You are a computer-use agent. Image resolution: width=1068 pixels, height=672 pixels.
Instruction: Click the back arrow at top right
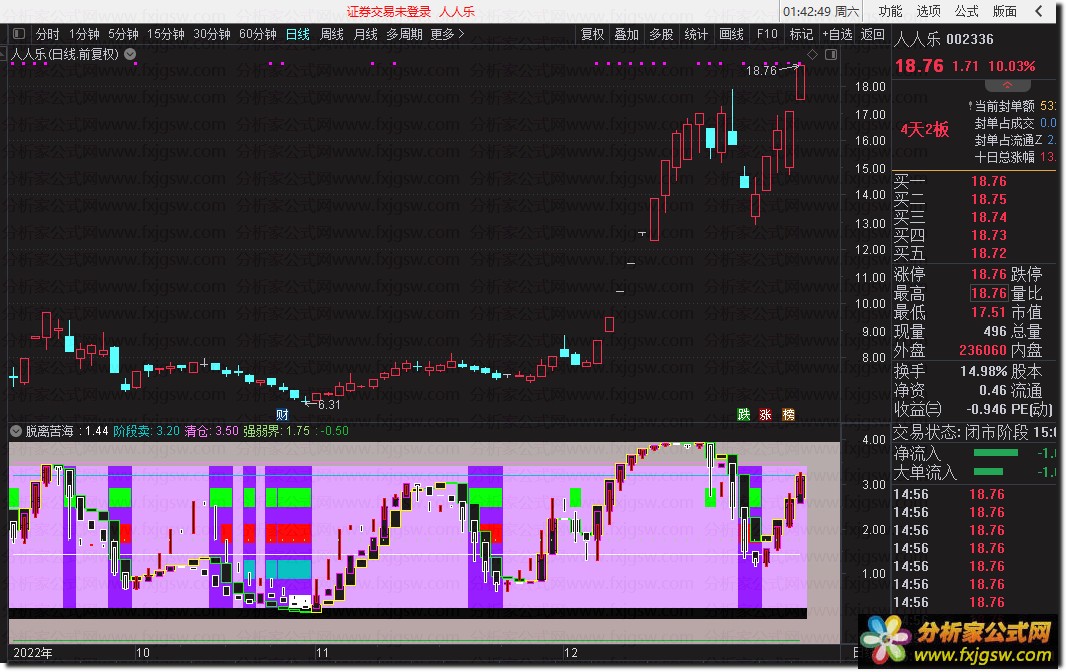[x=1039, y=11]
